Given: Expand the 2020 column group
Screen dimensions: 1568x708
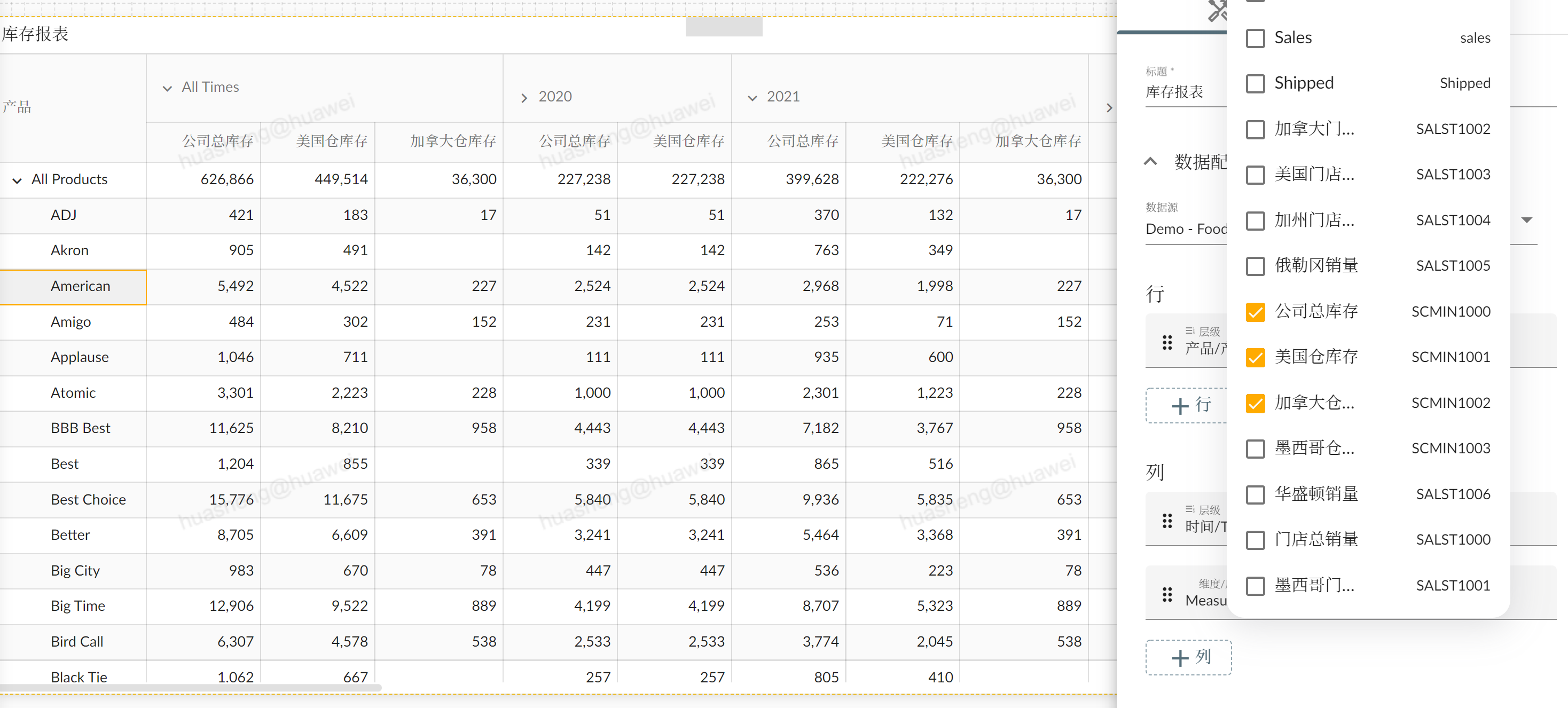Looking at the screenshot, I should pyautogui.click(x=524, y=97).
